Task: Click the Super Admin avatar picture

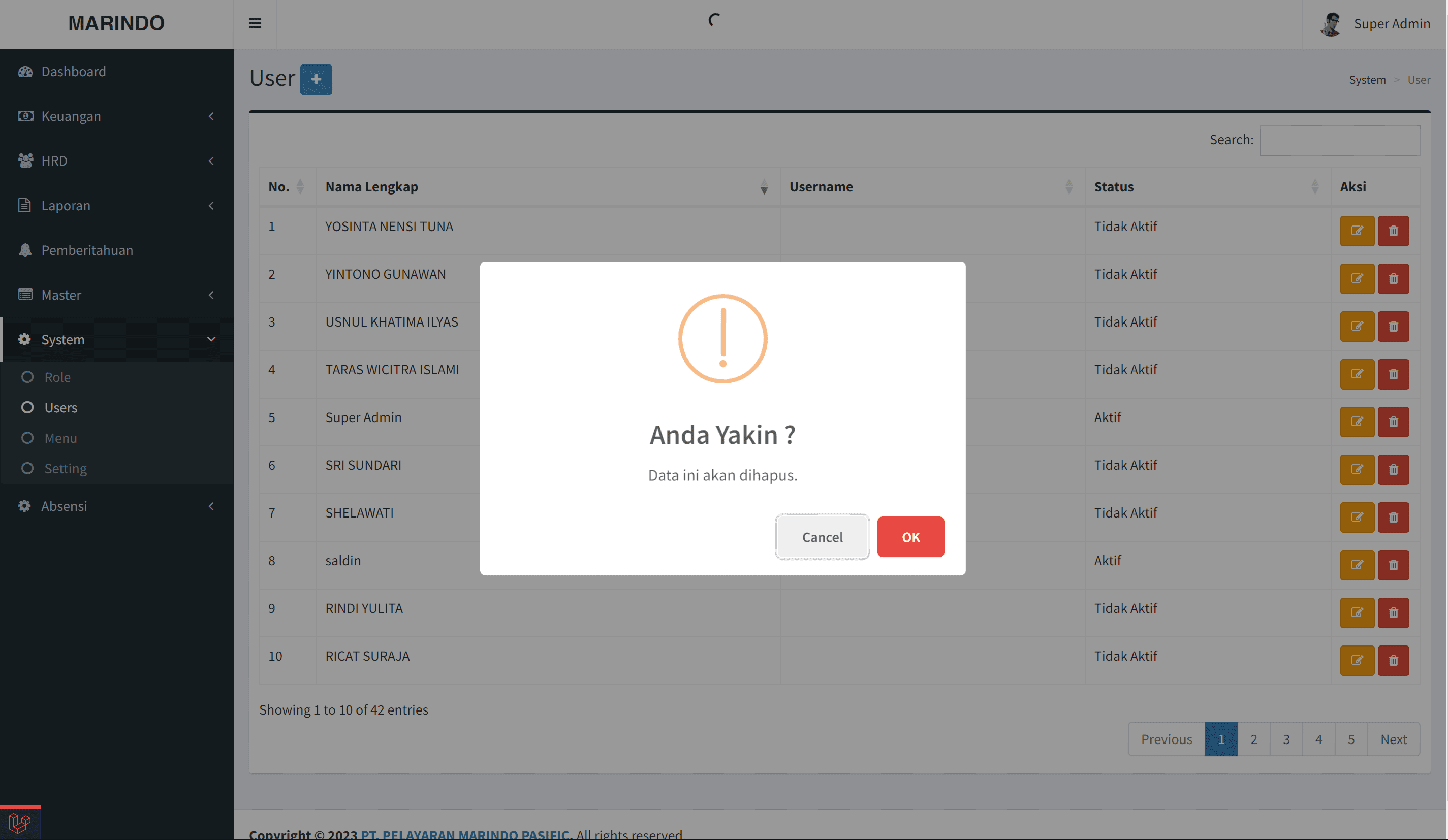Action: point(1330,24)
